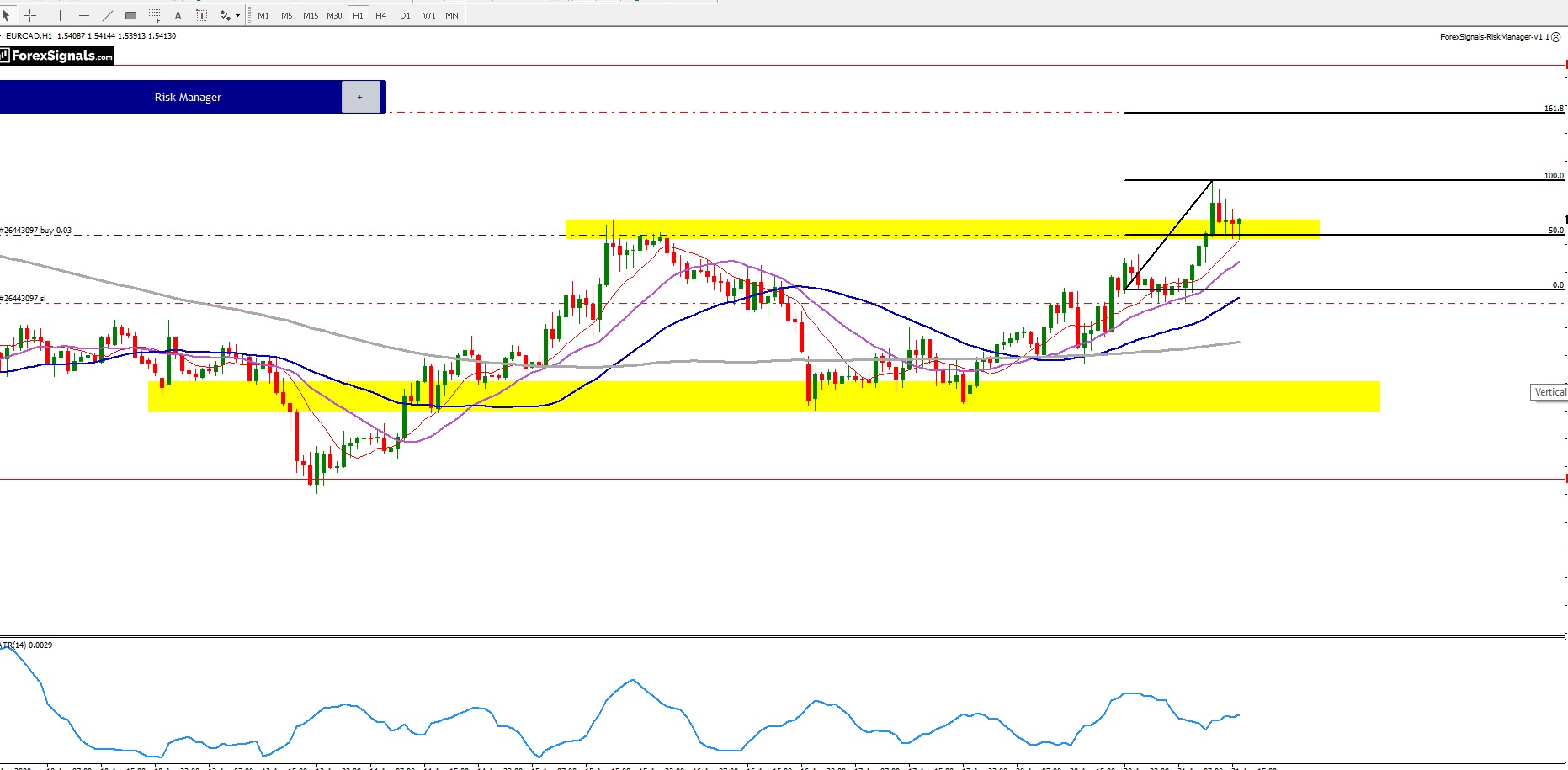Select the lower yellow support zone rectangle
Viewport: 1568px width, 770px height.
point(764,396)
